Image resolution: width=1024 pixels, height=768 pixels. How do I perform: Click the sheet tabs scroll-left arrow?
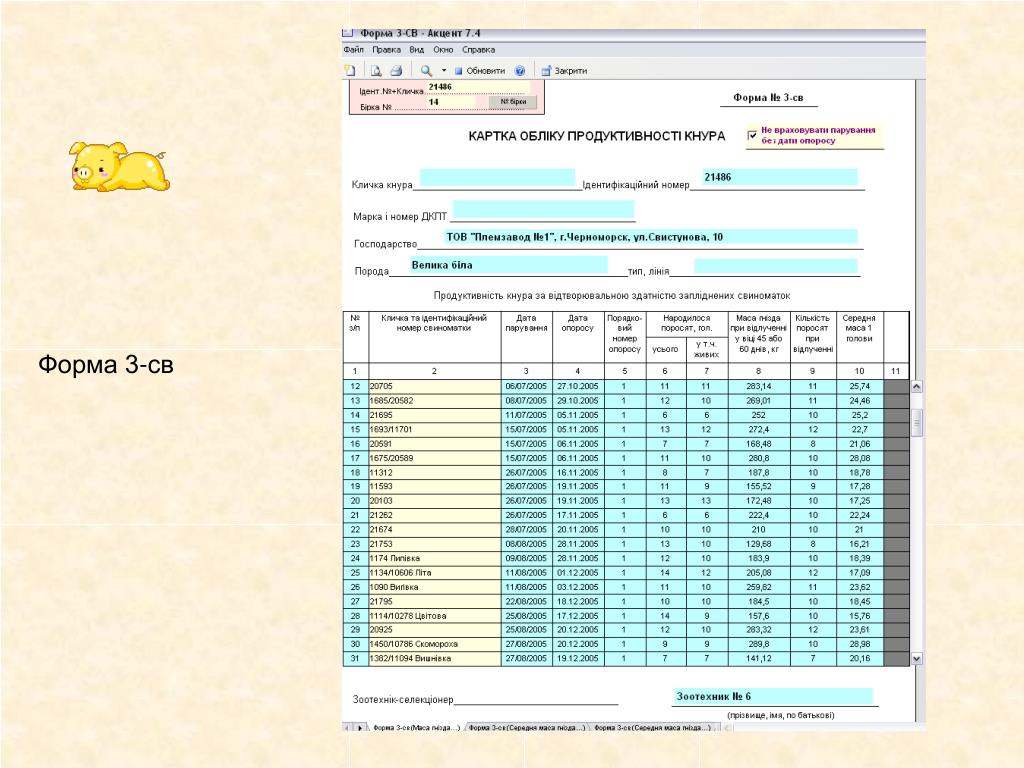click(347, 728)
